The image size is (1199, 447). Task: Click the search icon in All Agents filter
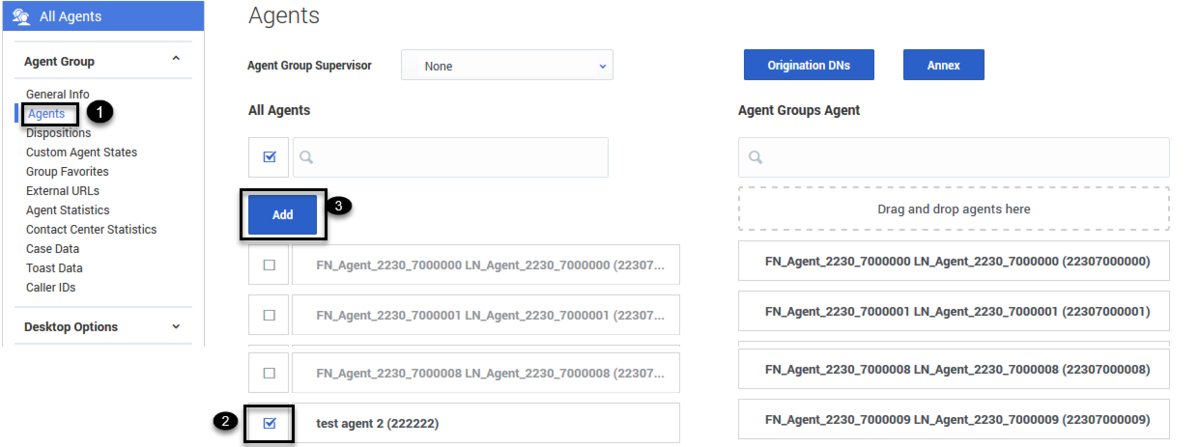(307, 157)
